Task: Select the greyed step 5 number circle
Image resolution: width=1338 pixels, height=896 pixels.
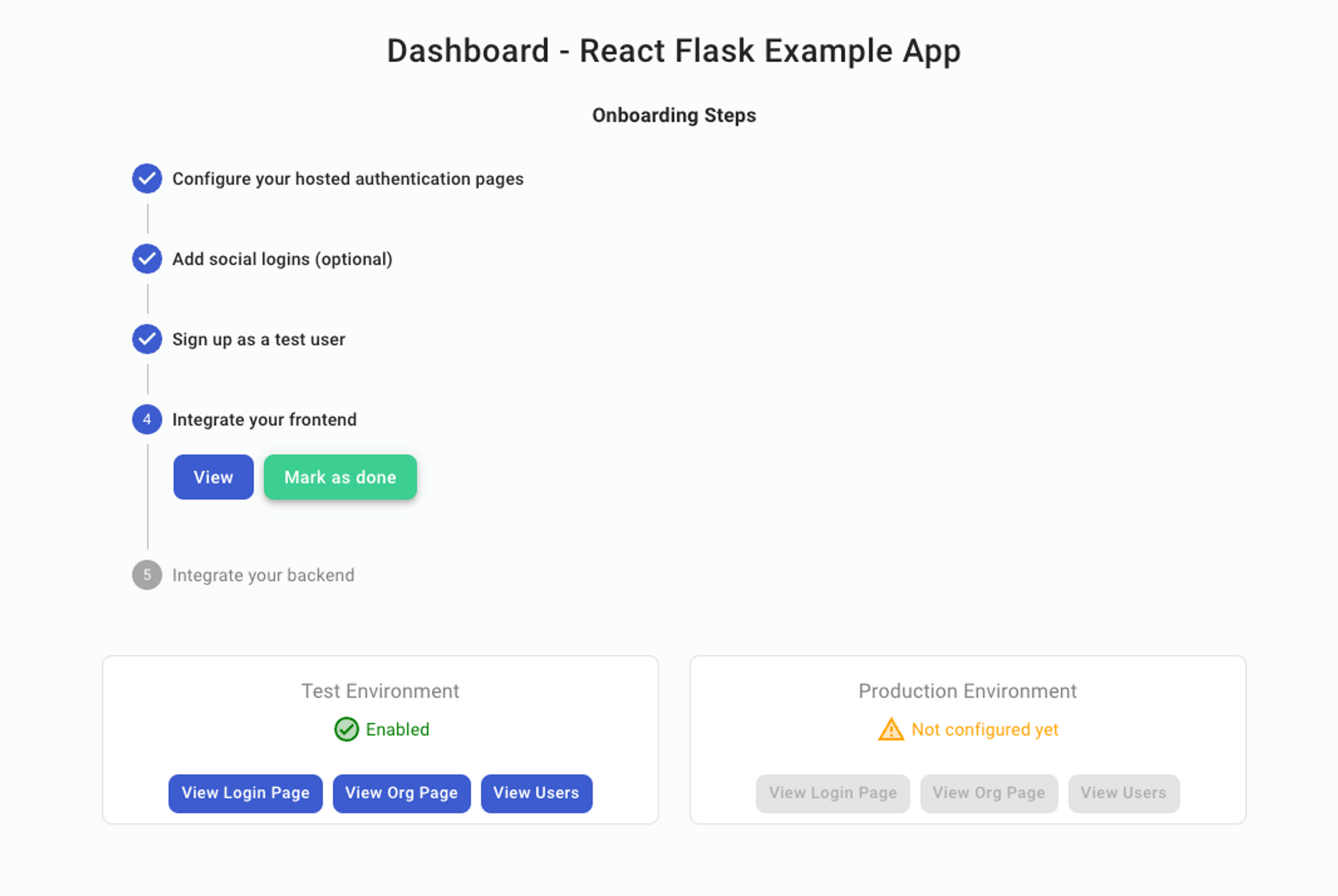Action: 147,575
